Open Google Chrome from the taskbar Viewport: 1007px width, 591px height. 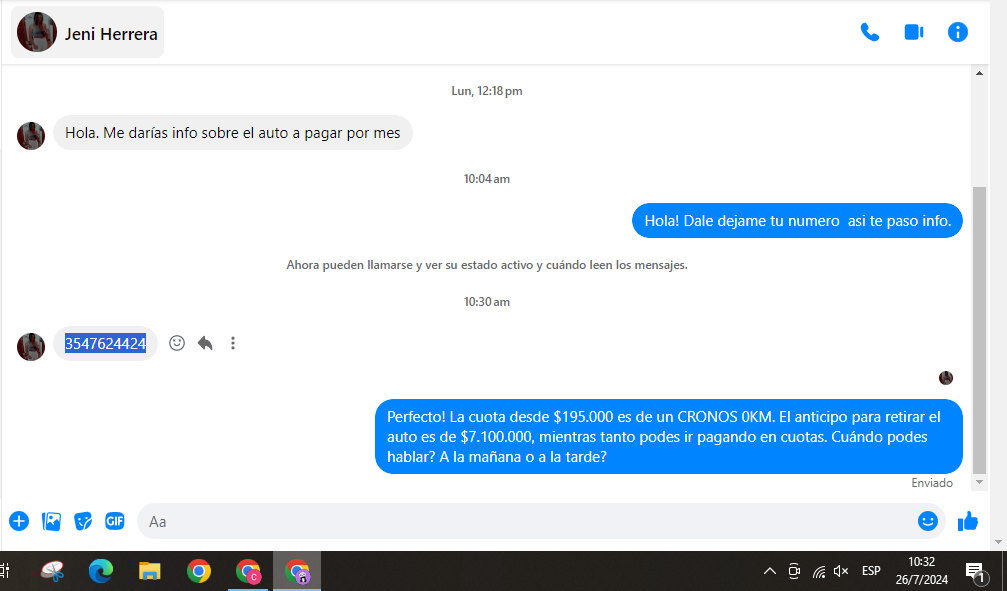coord(199,571)
